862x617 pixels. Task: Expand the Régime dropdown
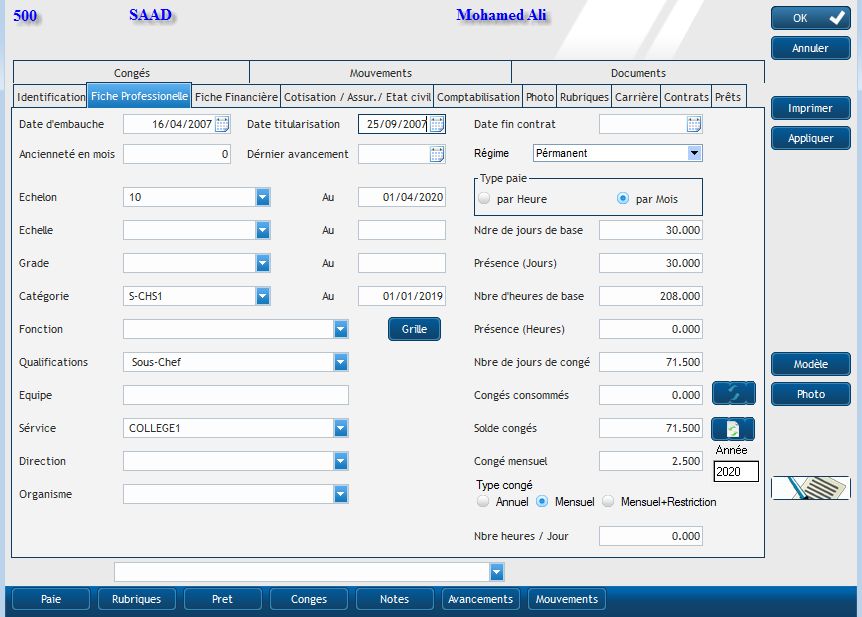(695, 153)
